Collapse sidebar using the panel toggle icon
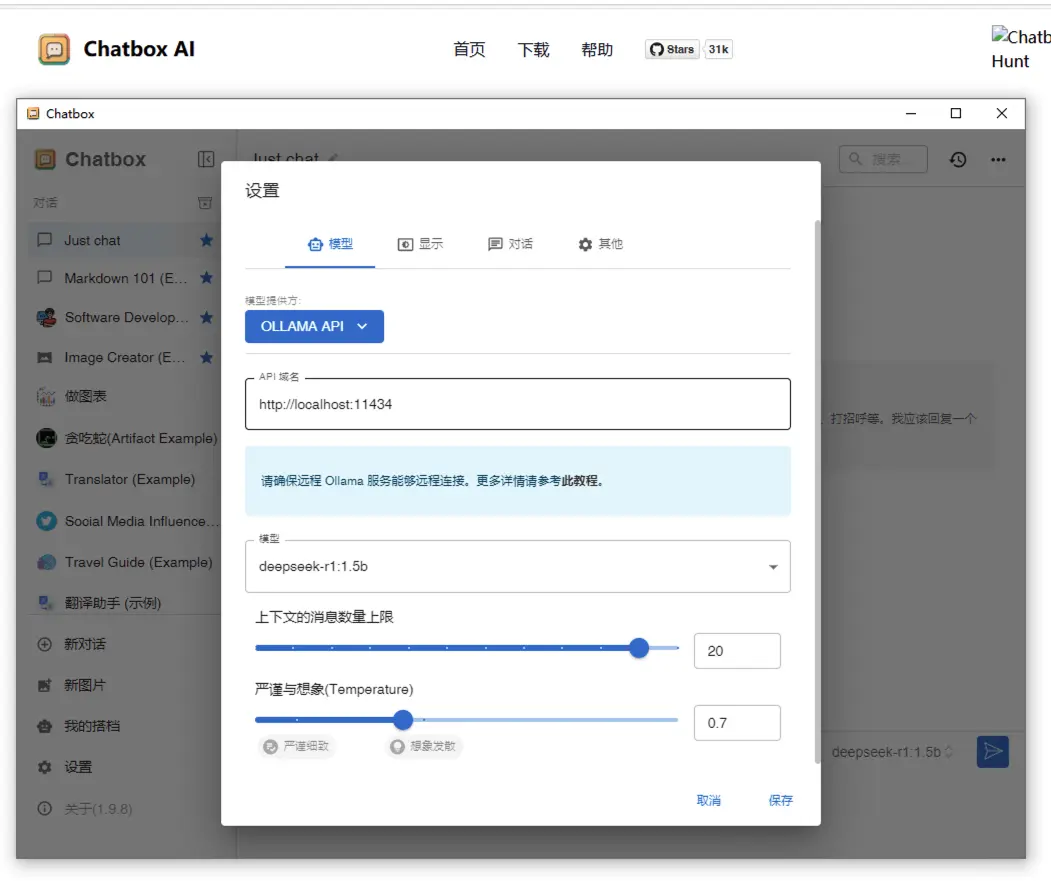 [206, 159]
